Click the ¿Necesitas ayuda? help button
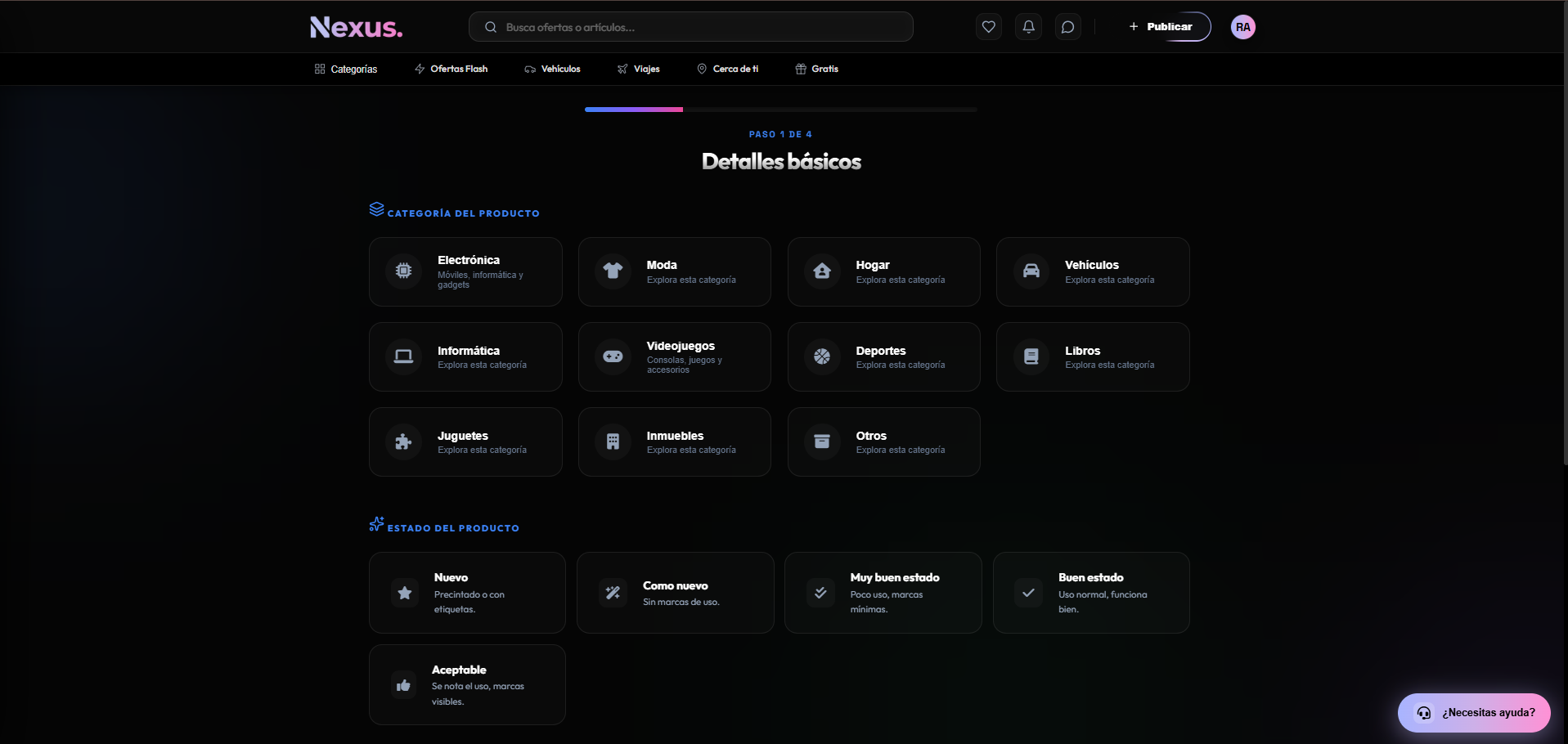This screenshot has width=1568, height=744. pos(1474,713)
